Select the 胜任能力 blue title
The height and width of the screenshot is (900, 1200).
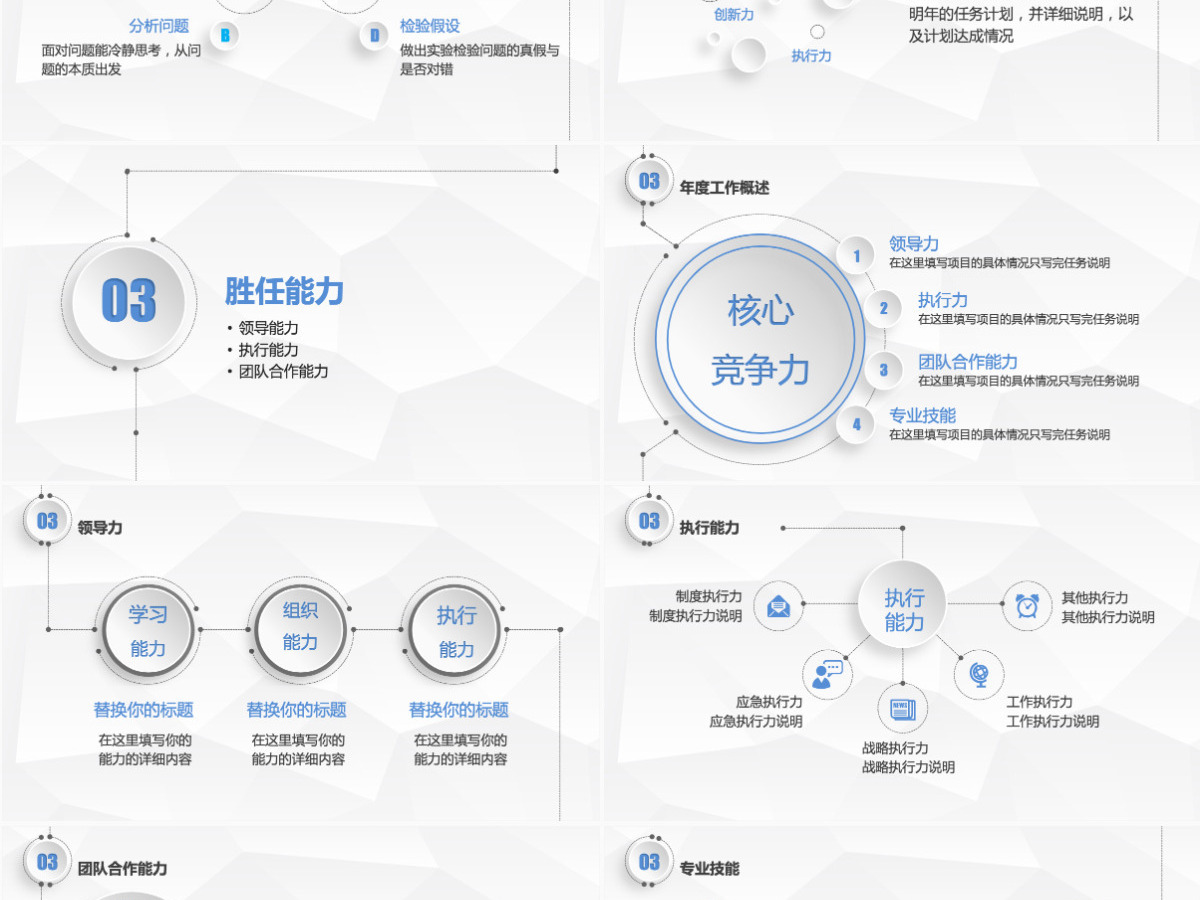(285, 292)
